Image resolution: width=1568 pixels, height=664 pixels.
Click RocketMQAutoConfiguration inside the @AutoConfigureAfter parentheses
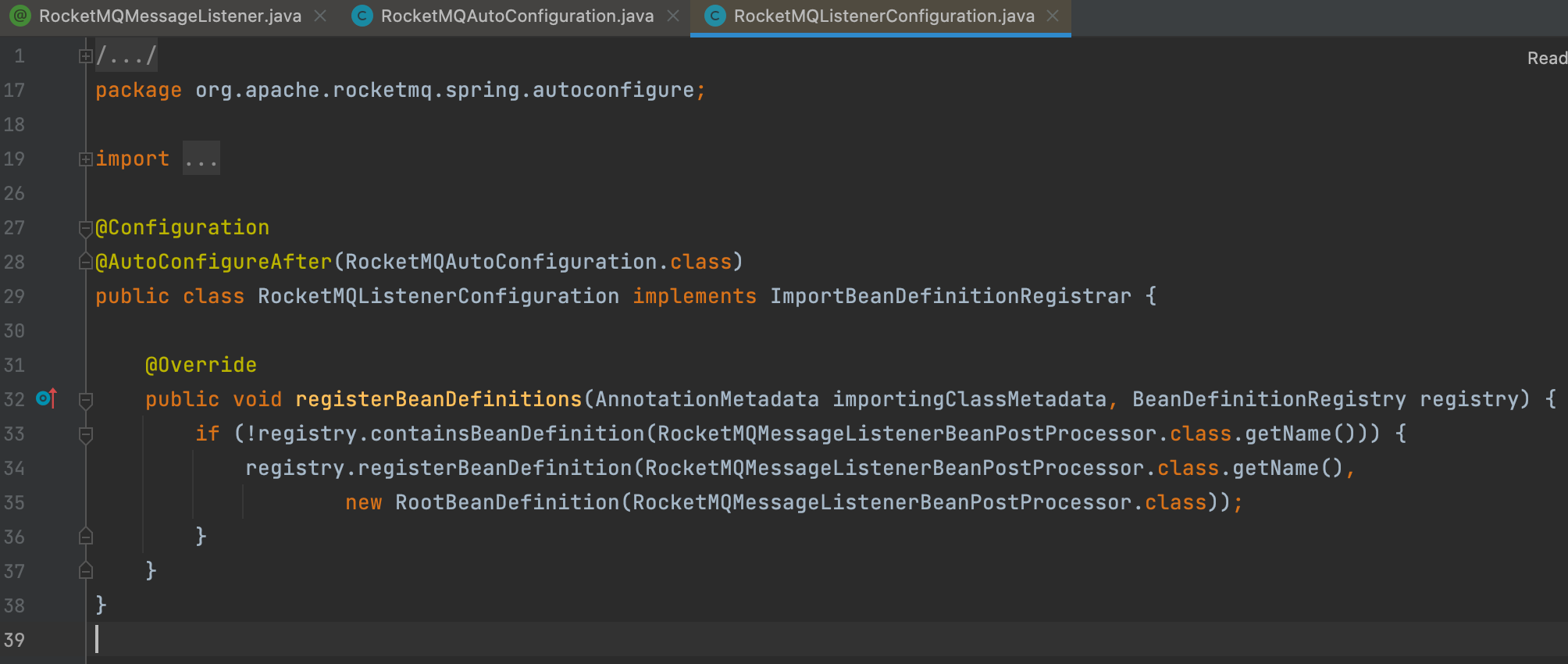pos(501,262)
